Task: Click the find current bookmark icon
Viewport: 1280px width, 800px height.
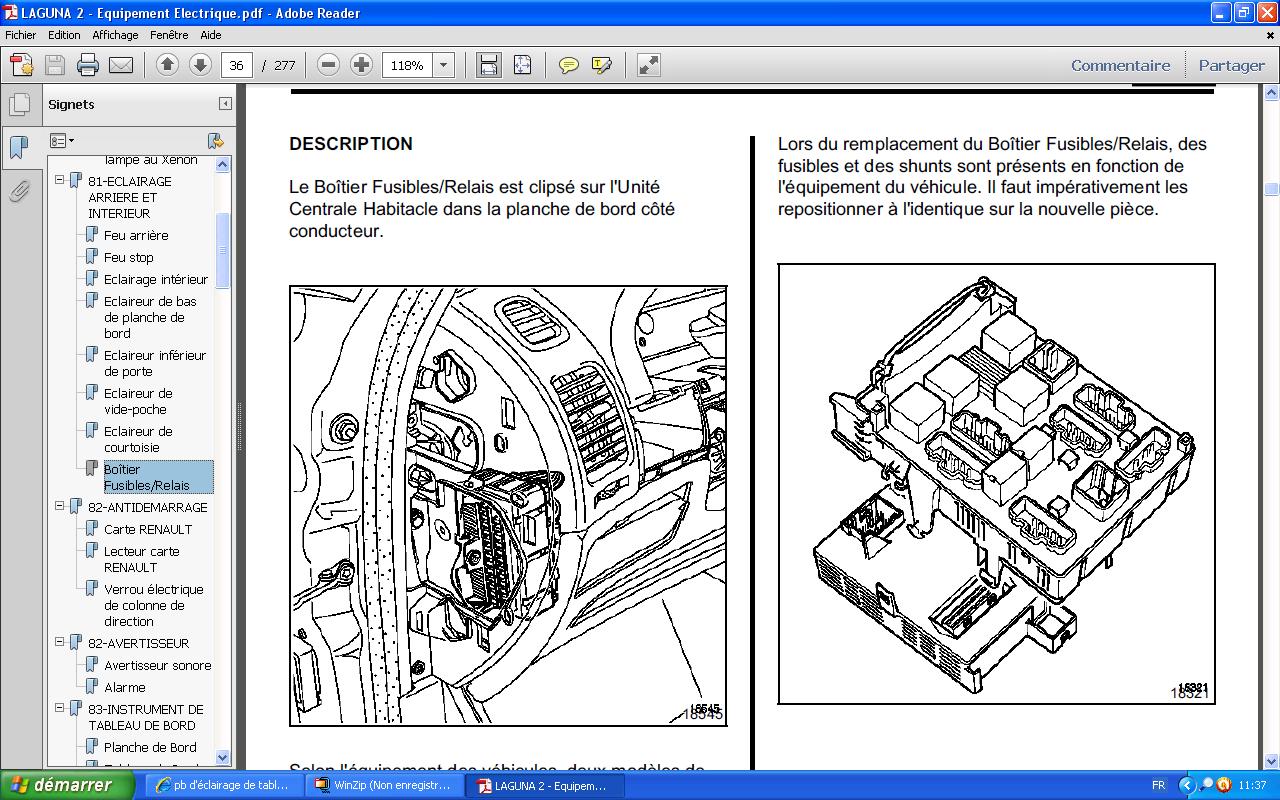Action: tap(215, 141)
